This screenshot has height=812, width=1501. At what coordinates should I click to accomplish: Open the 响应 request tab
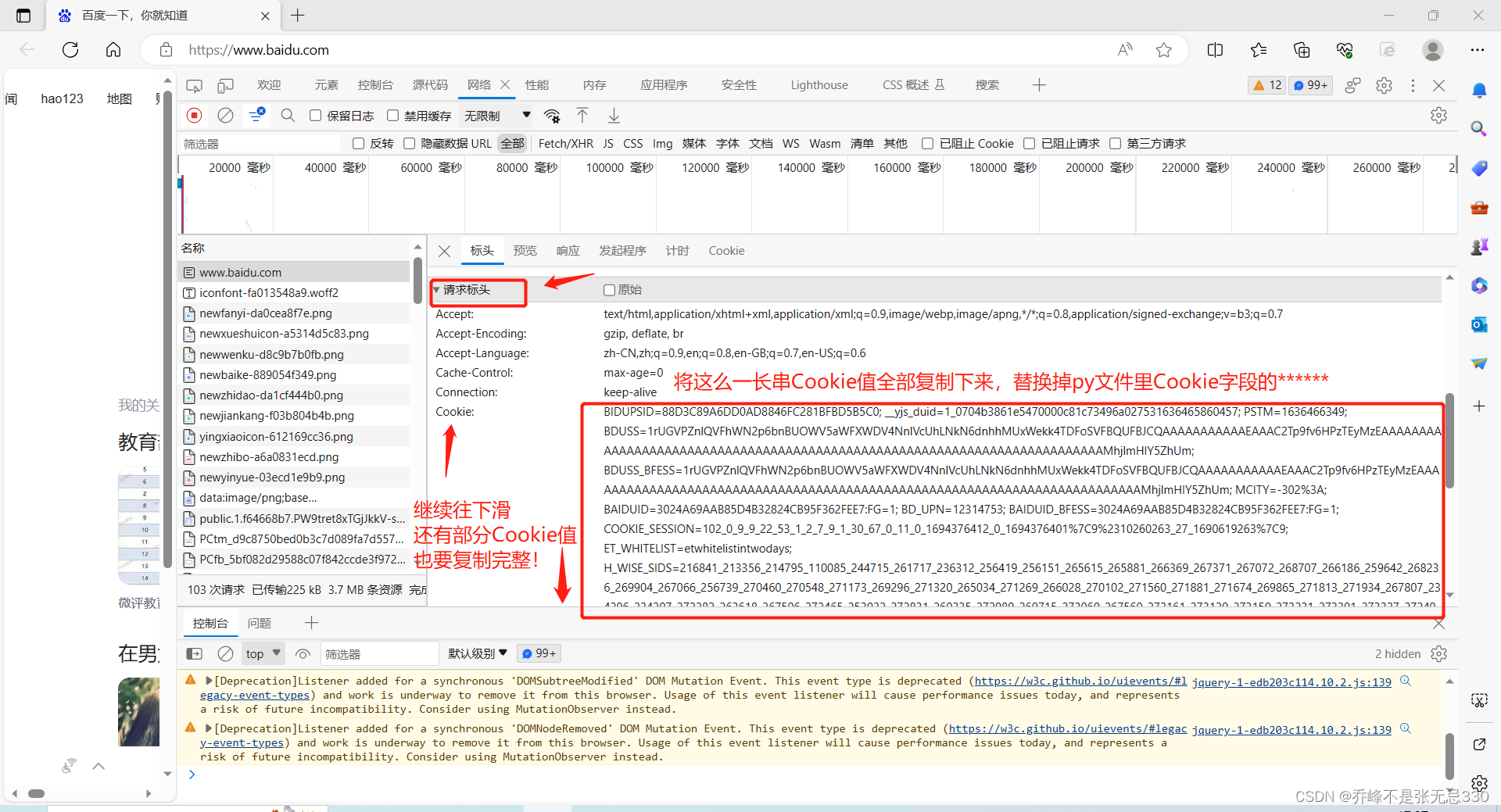coord(568,251)
